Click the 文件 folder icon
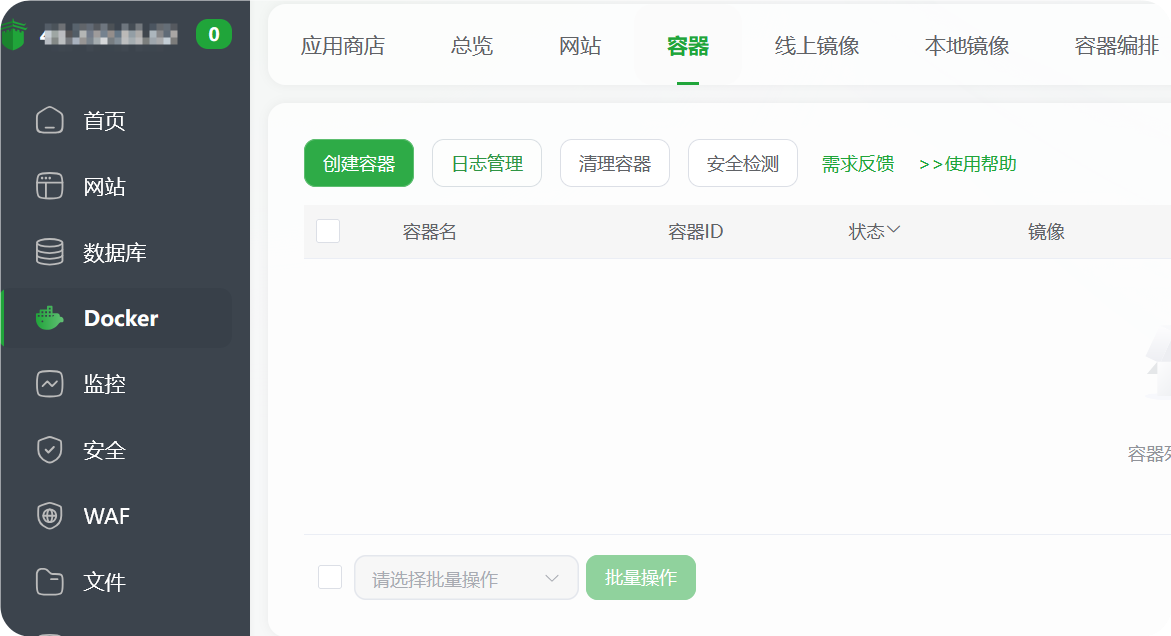This screenshot has height=636, width=1171. pos(48,582)
